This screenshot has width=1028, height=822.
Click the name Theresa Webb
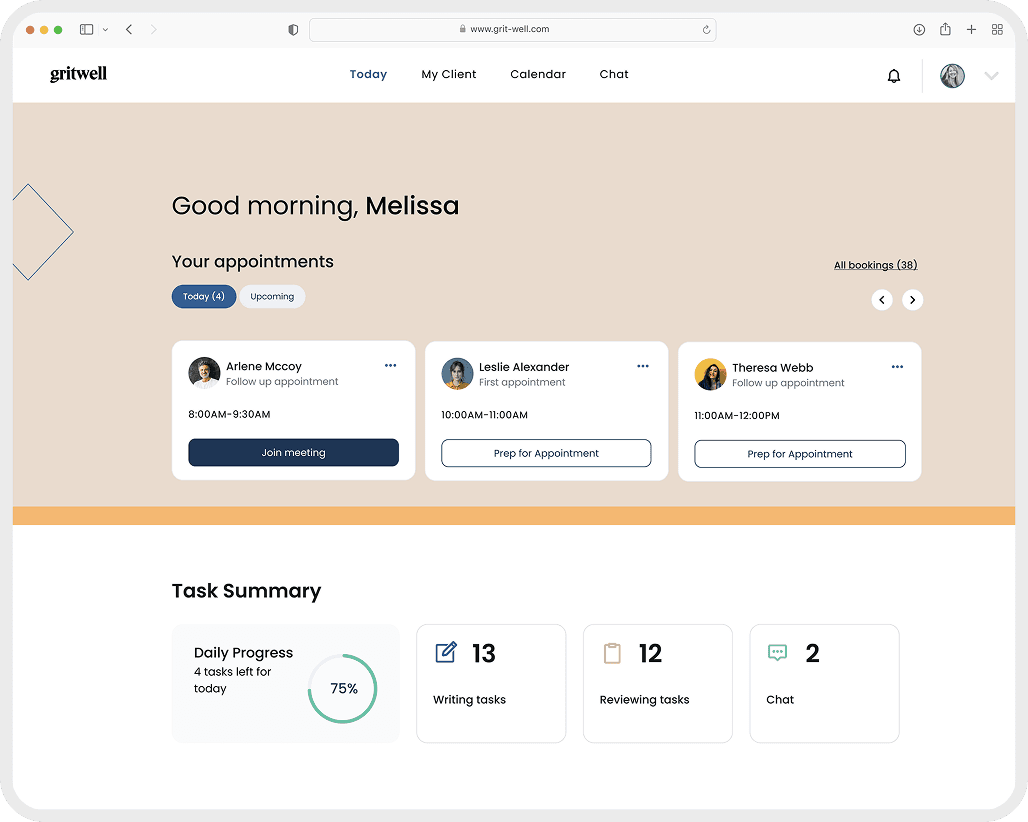pyautogui.click(x=772, y=368)
